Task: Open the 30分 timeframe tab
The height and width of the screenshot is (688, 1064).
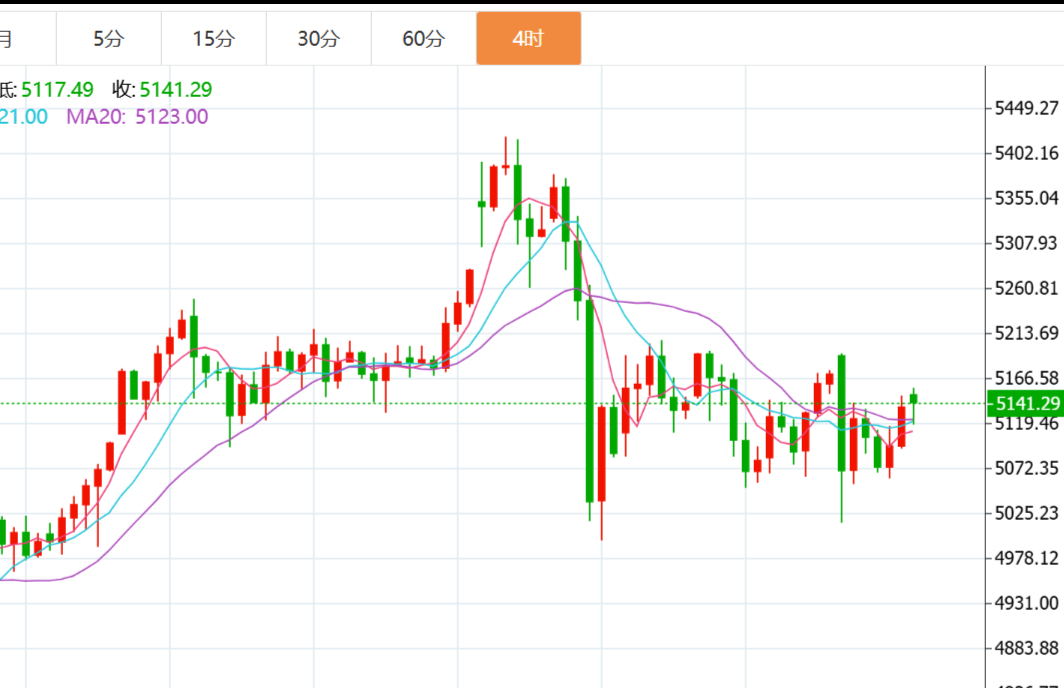Action: pyautogui.click(x=319, y=39)
